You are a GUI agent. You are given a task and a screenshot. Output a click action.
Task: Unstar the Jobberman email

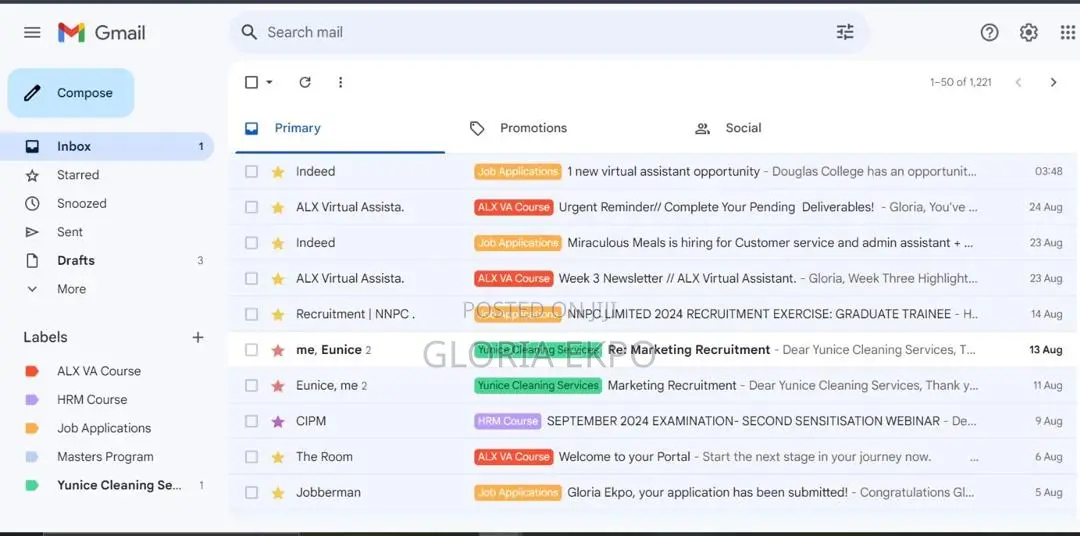click(x=278, y=493)
